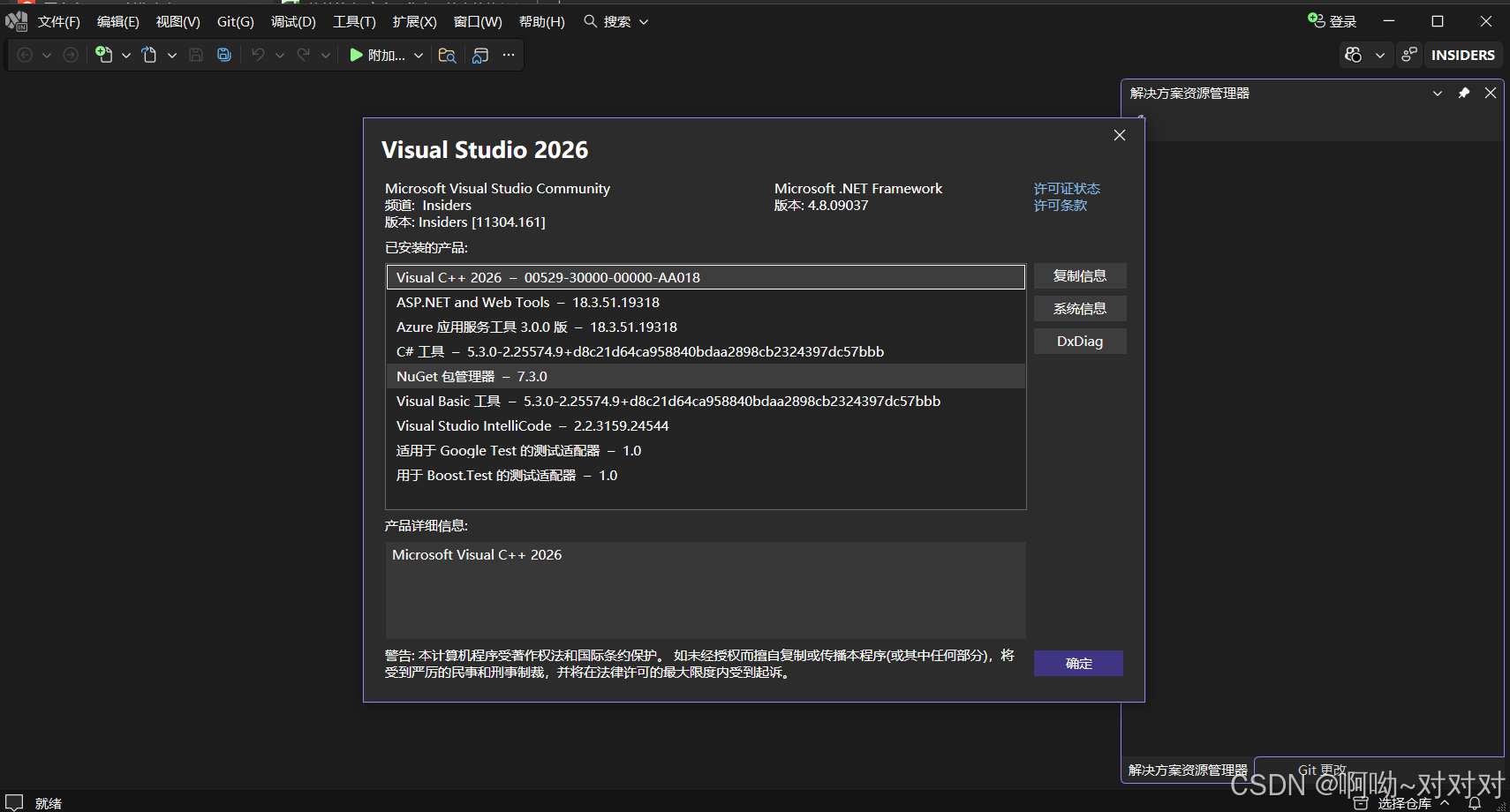
Task: Click the 确定 button
Action: [x=1078, y=663]
